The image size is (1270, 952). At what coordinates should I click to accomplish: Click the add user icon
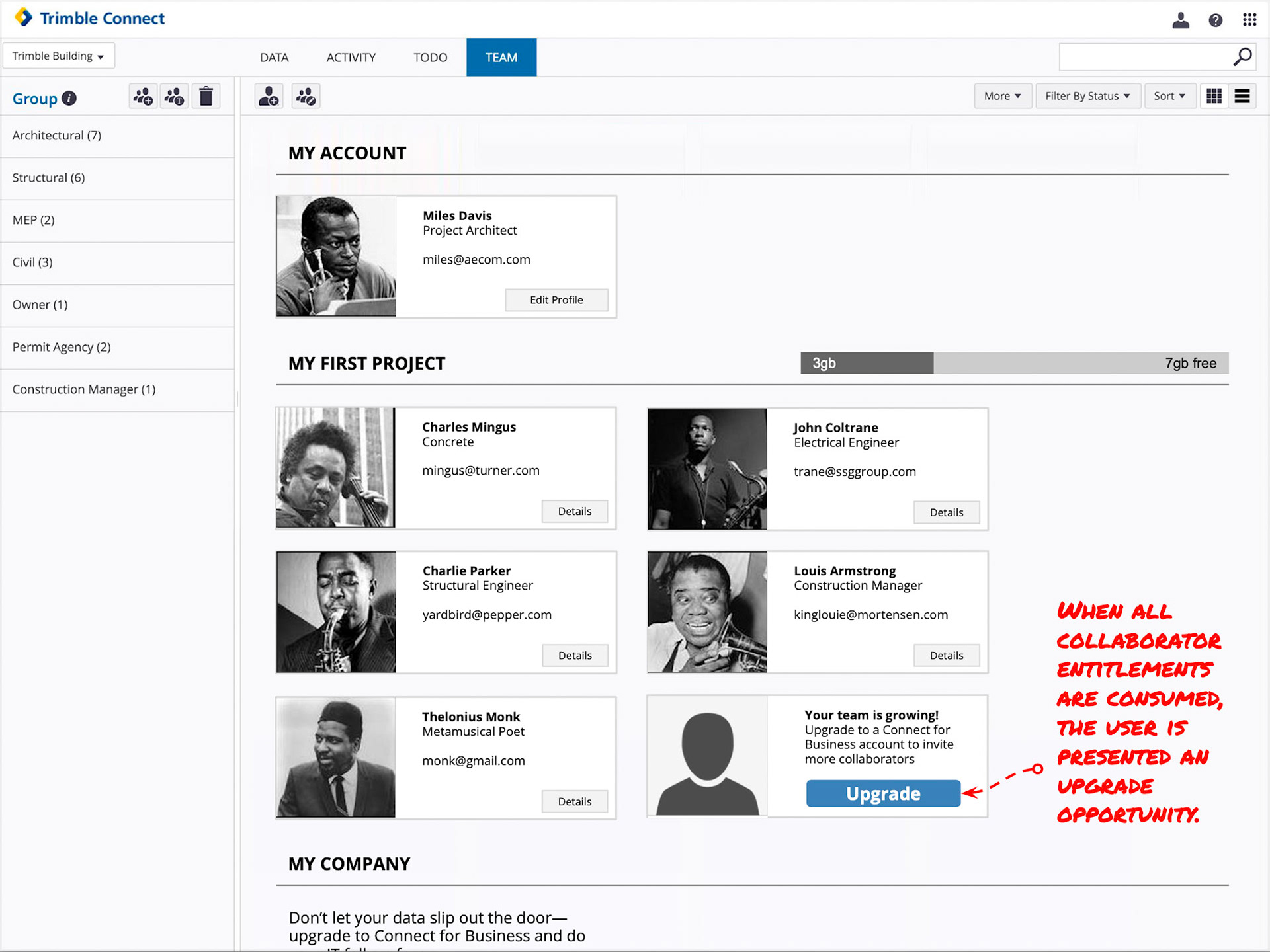tap(269, 97)
